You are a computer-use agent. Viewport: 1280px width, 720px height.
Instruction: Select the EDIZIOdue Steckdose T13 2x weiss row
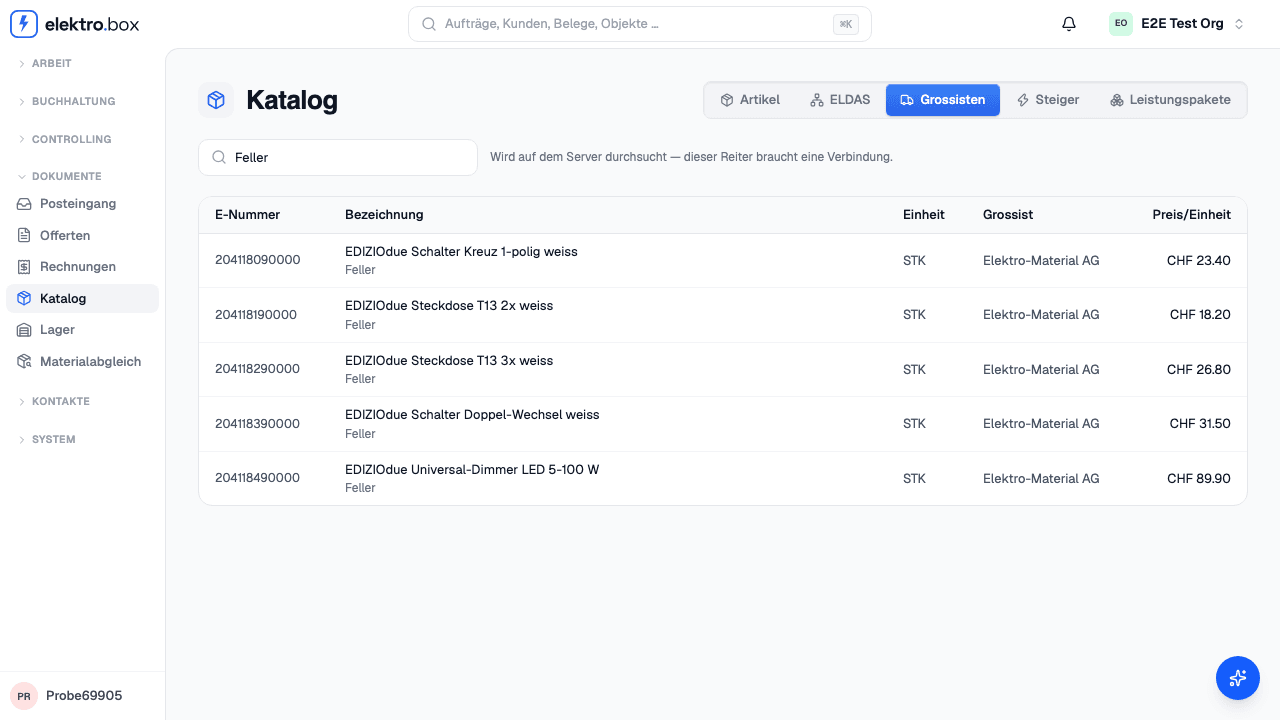723,315
